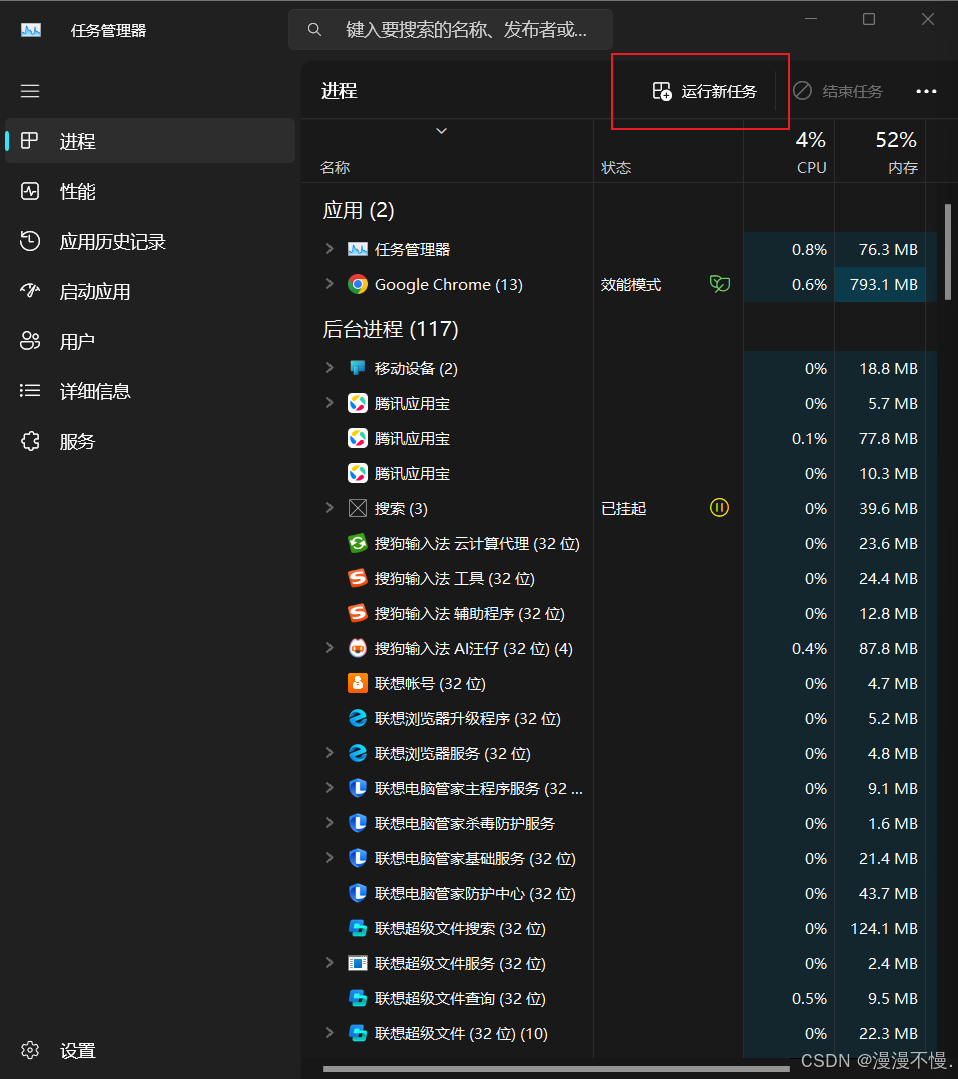Image resolution: width=958 pixels, height=1079 pixels.
Task: Click the 已挂起 status text
Action: [624, 509]
